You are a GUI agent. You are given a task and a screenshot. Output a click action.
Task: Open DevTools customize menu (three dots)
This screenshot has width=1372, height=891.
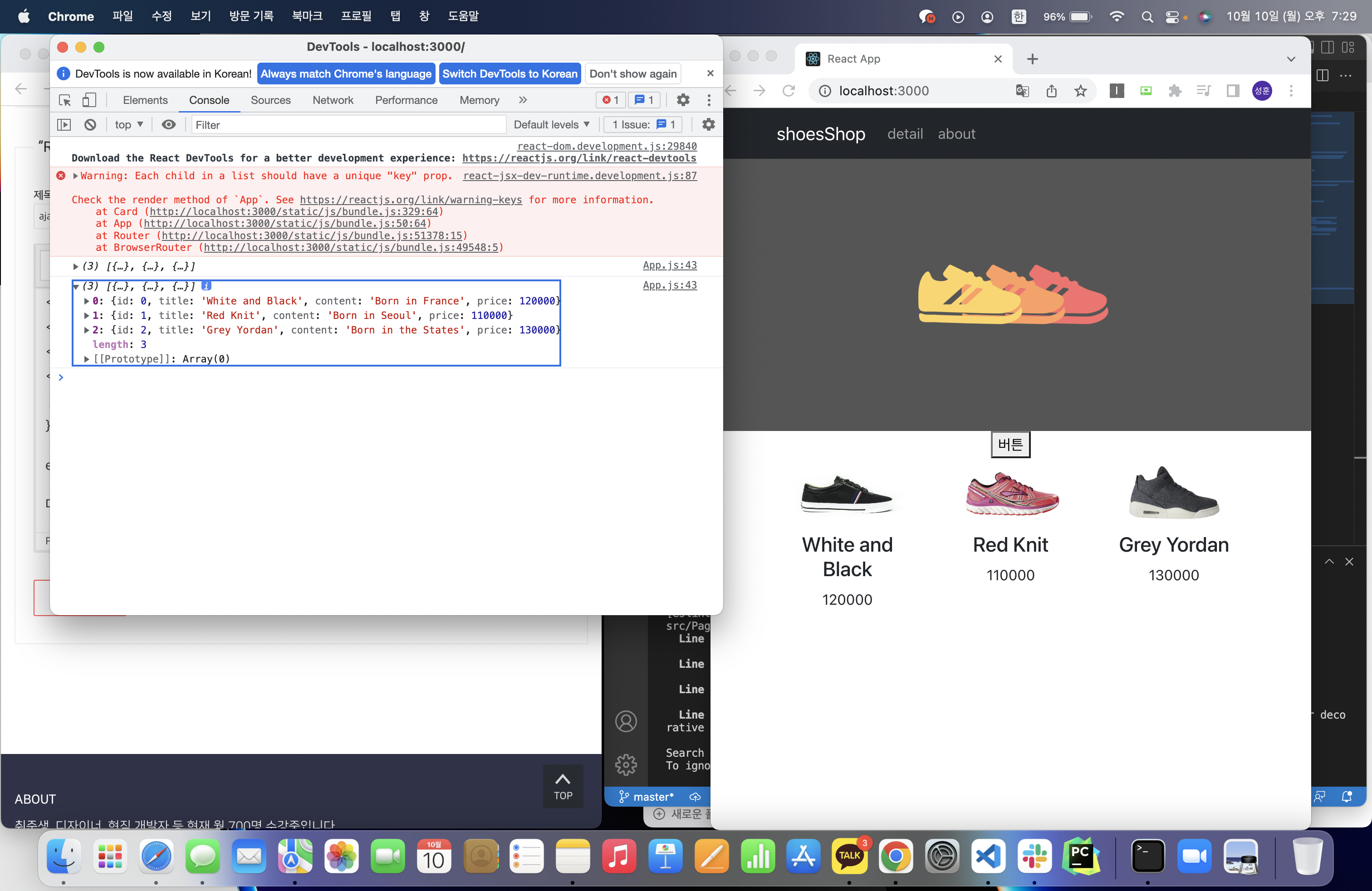click(709, 100)
